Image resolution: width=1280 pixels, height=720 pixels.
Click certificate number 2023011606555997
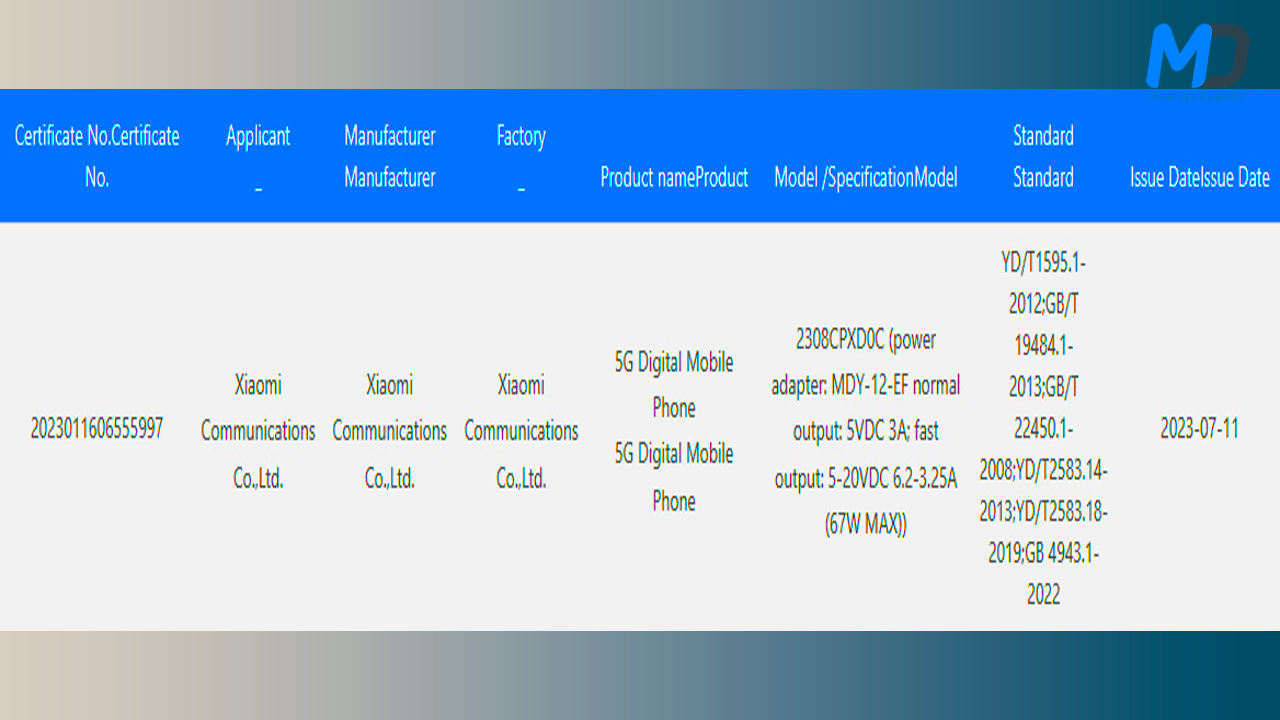coord(97,429)
